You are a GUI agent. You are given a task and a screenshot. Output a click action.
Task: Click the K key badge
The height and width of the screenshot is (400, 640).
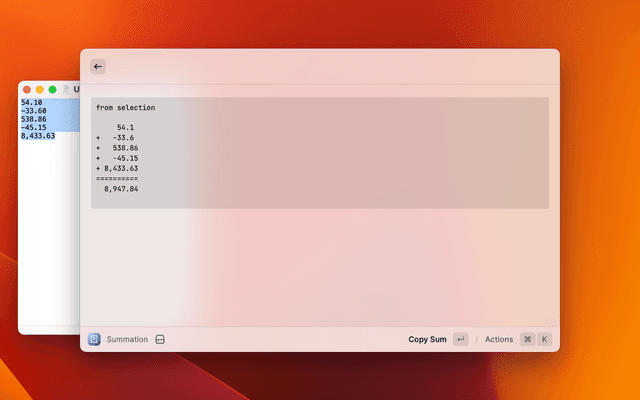[545, 340]
